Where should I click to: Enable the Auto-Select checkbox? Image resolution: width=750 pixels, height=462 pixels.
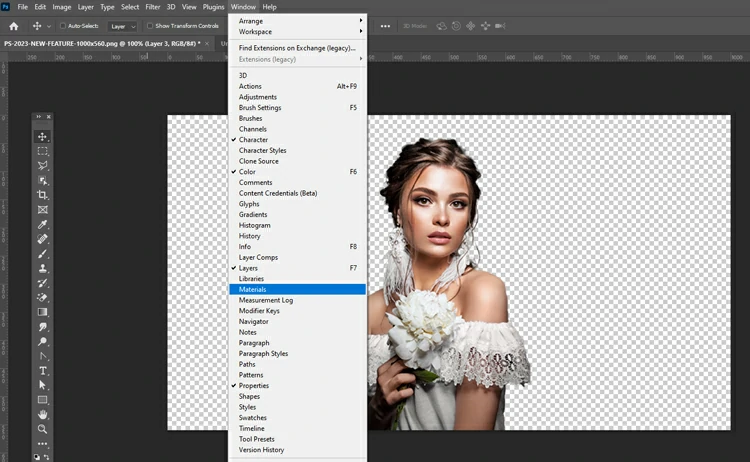coord(64,26)
